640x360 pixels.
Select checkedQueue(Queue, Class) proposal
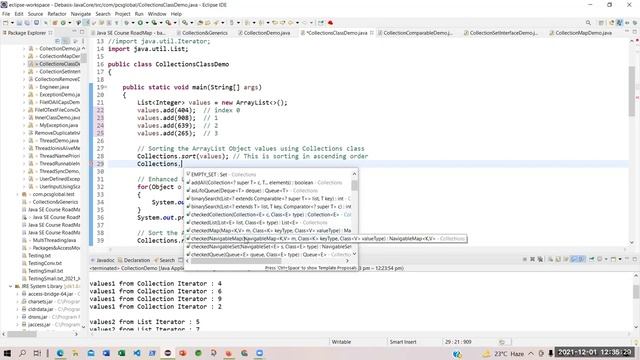(269, 254)
